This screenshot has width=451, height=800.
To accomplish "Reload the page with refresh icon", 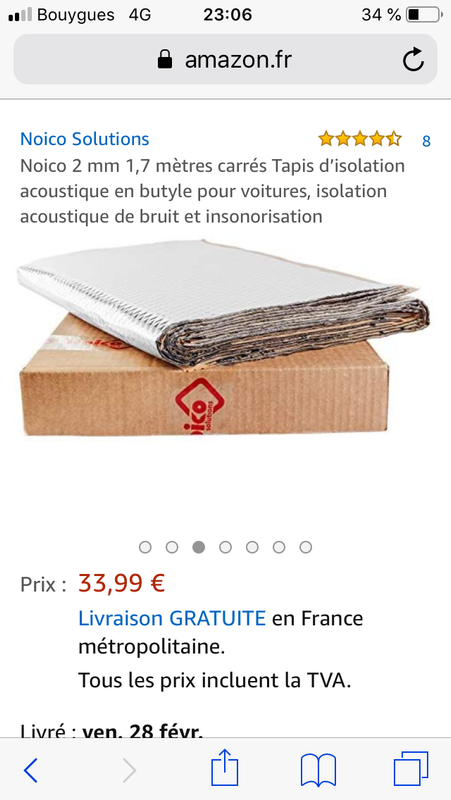I will (x=413, y=60).
